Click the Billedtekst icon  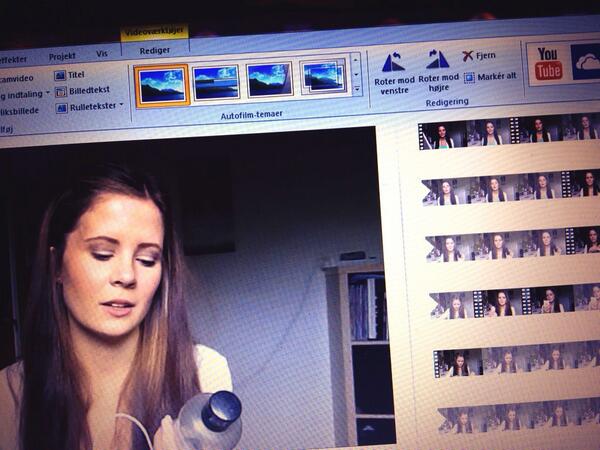pyautogui.click(x=61, y=92)
